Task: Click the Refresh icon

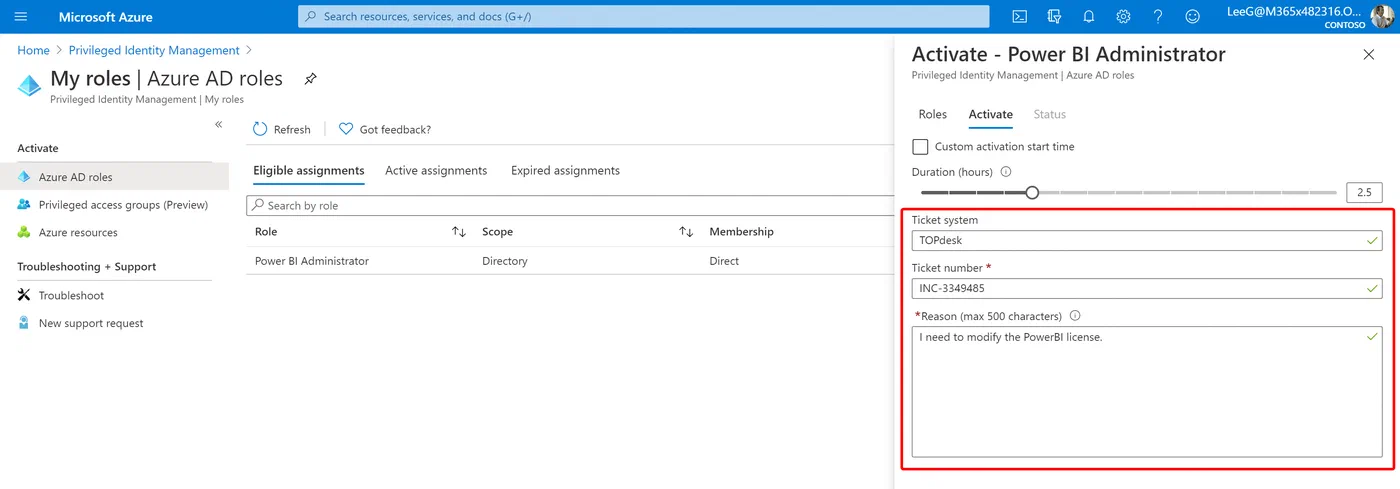Action: (x=260, y=129)
